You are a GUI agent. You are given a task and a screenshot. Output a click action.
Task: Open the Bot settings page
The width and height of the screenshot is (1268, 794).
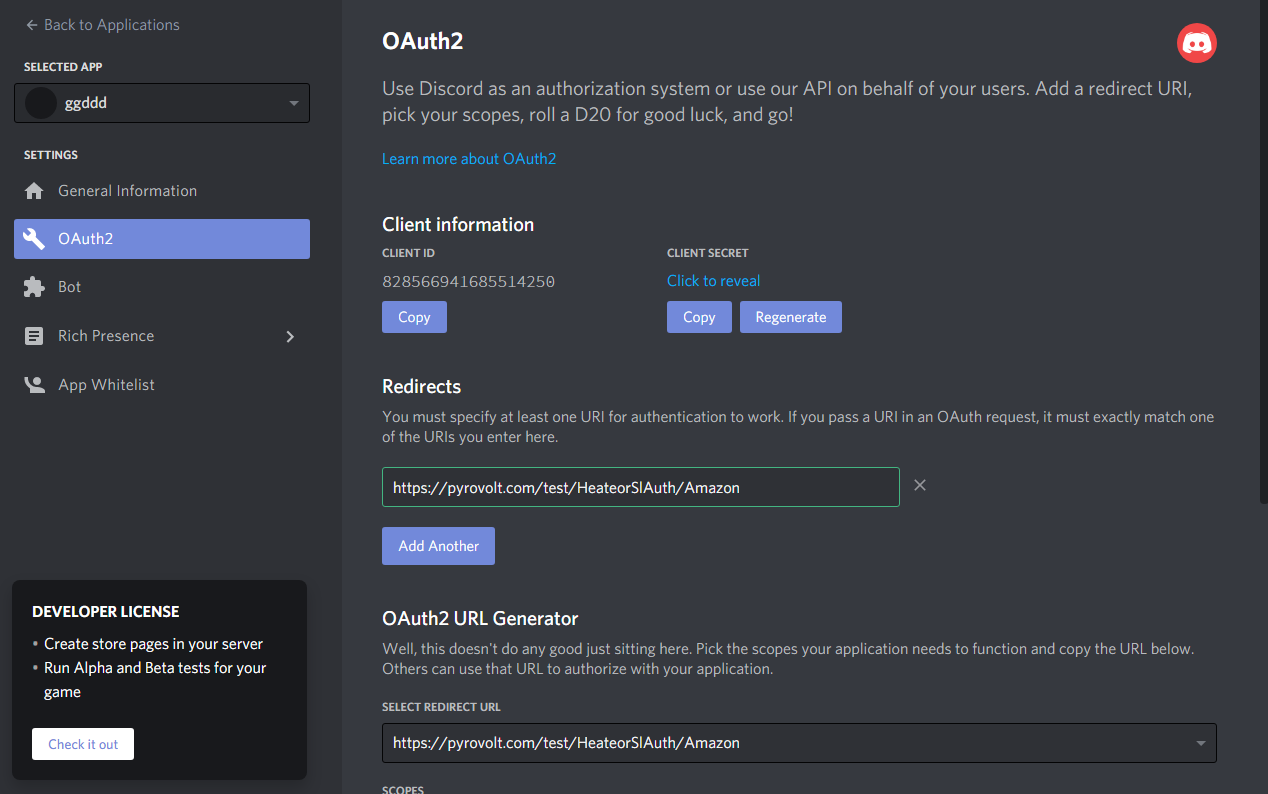[70, 287]
